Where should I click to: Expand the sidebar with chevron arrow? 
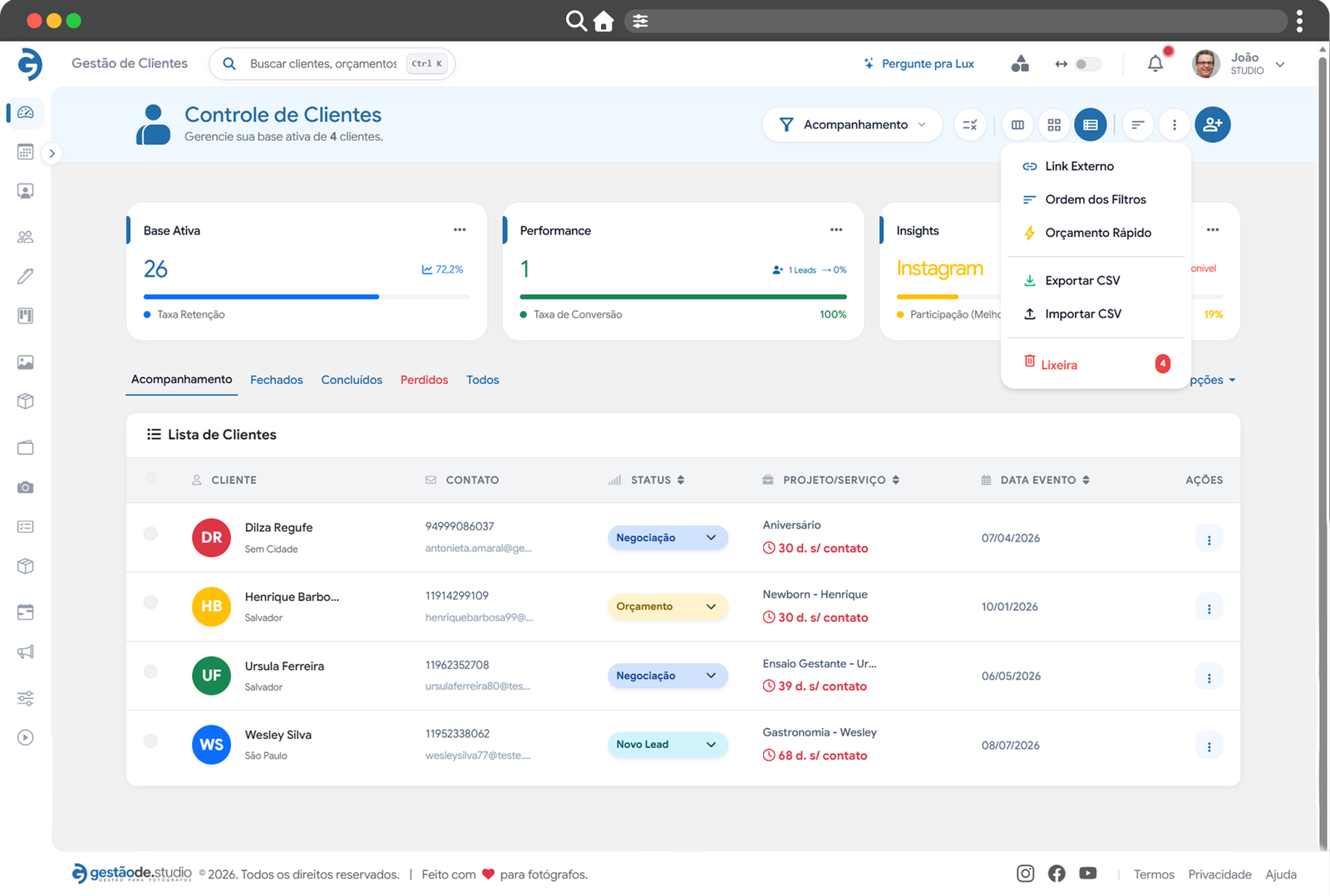52,153
